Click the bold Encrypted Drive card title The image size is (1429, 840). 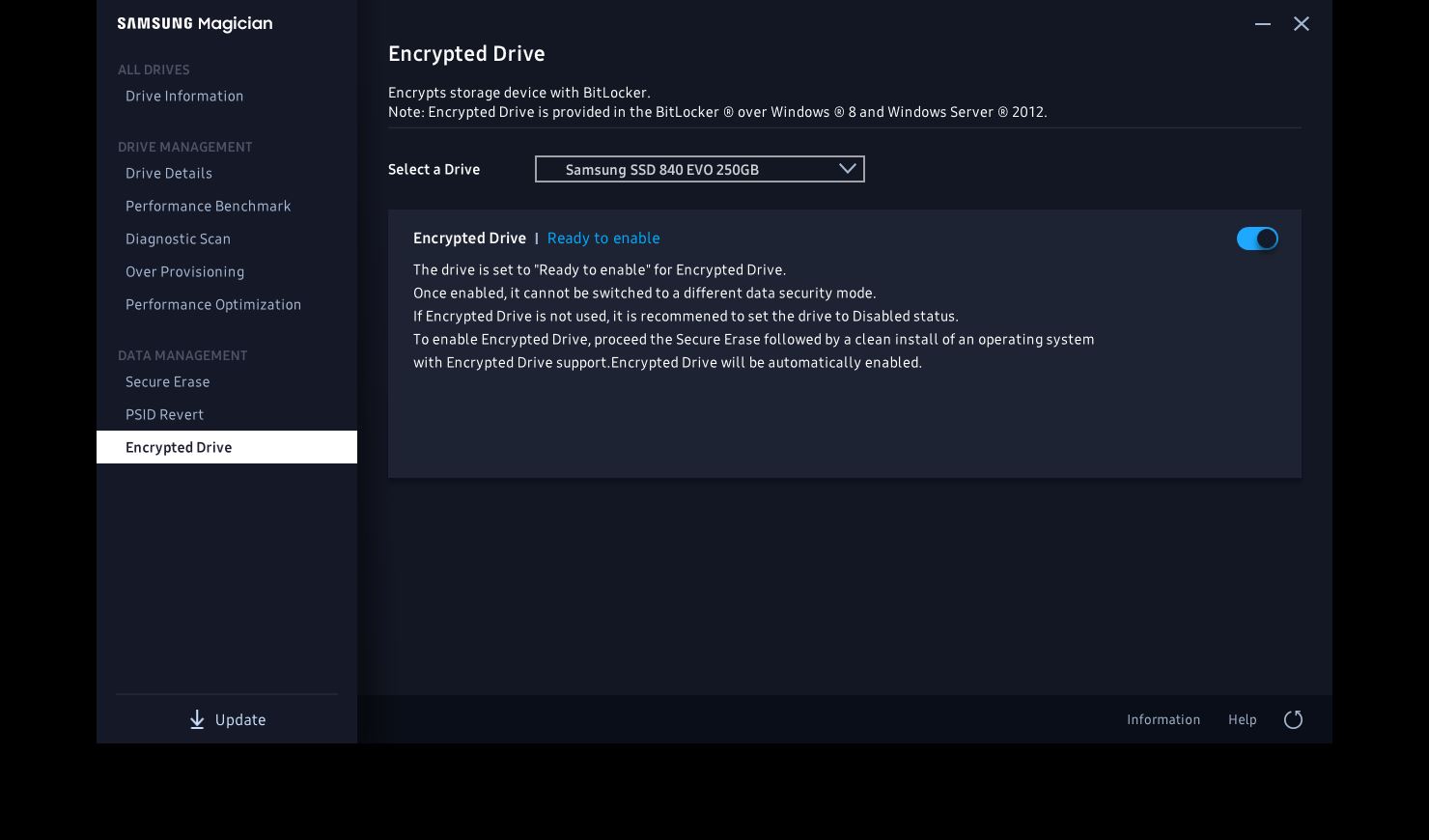[x=469, y=238]
